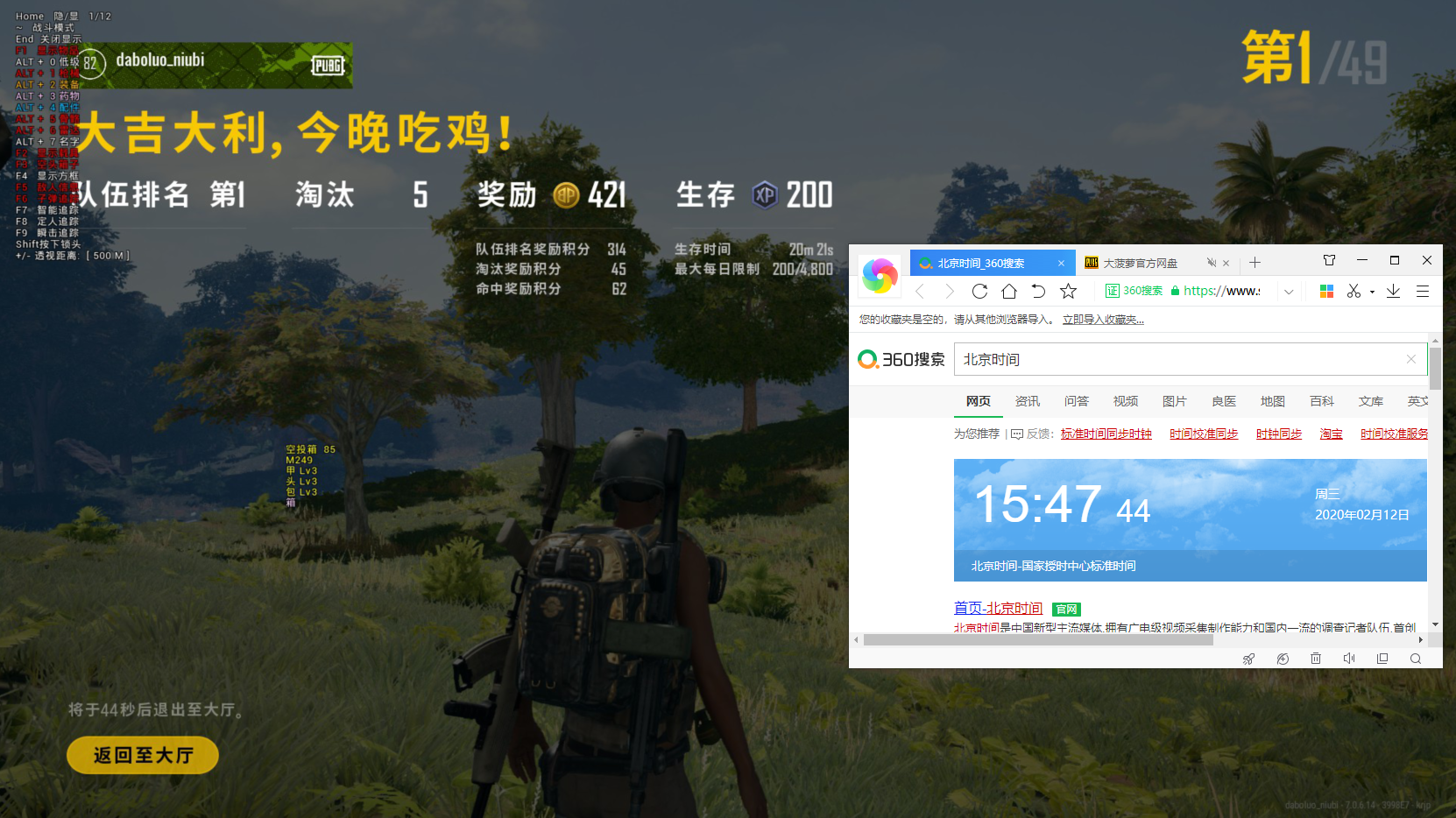Screen dimensions: 1456x818
Task: Open the browser hamburger menu
Action: click(1423, 291)
